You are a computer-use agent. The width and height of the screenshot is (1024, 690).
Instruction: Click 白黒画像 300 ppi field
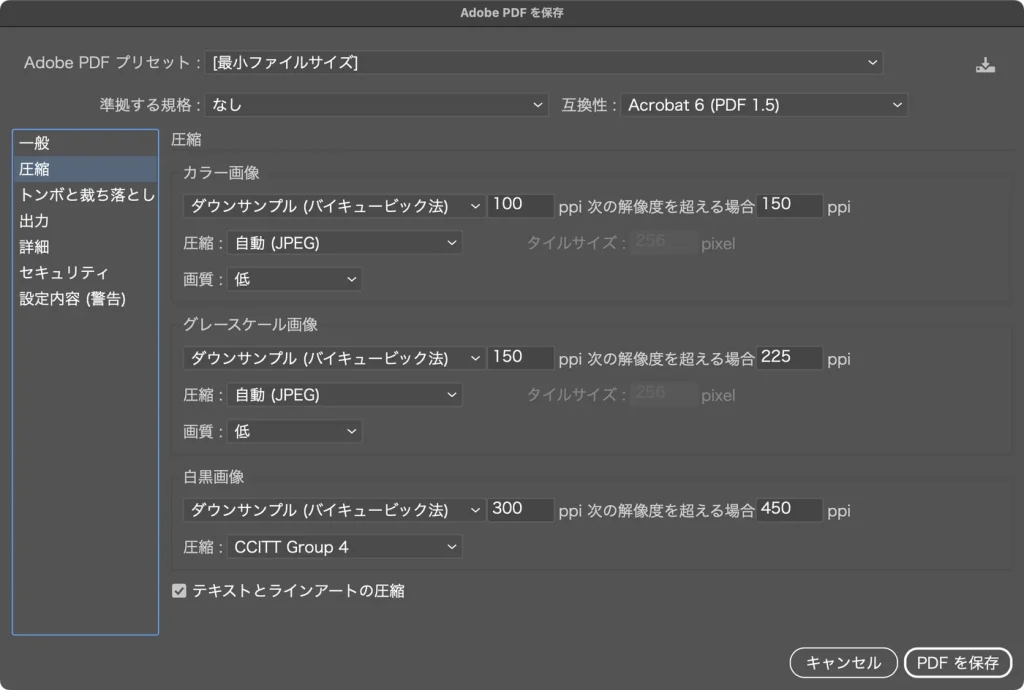[520, 509]
